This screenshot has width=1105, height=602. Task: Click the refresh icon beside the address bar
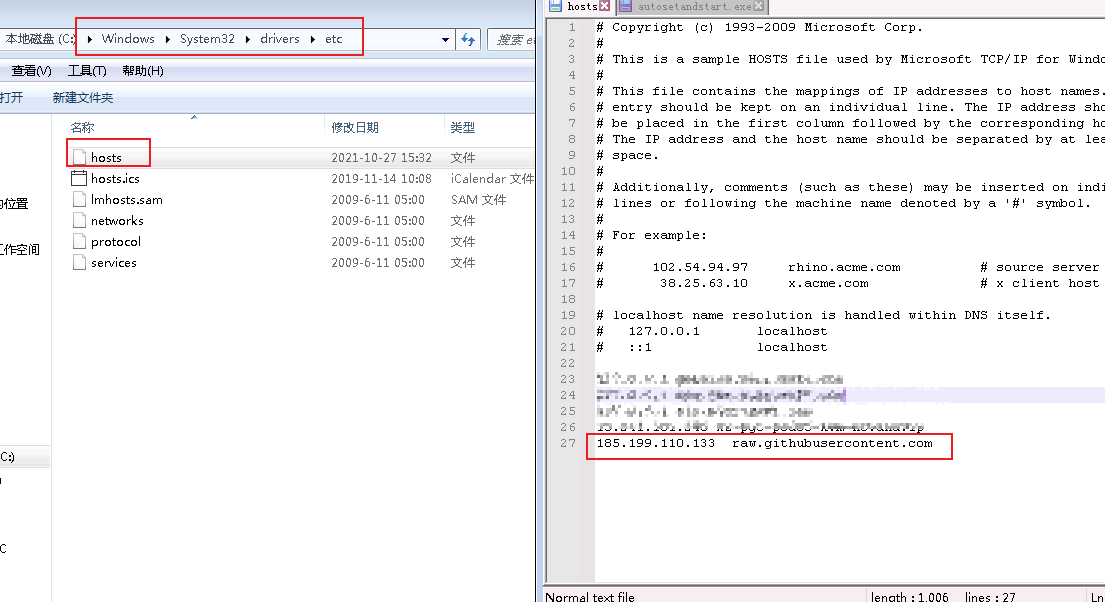coord(468,38)
